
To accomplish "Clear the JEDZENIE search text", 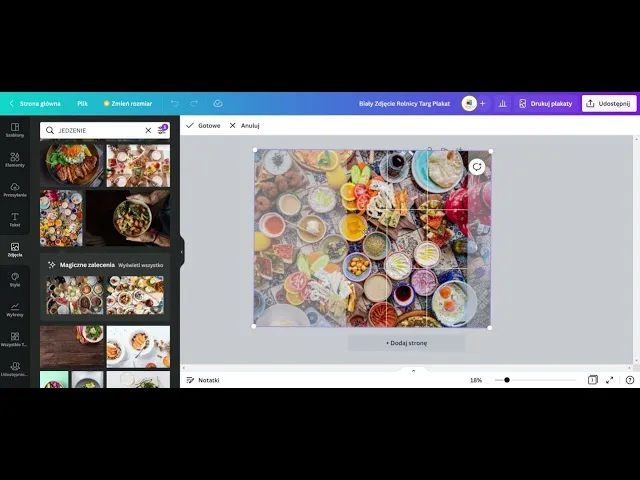I will 148,130.
